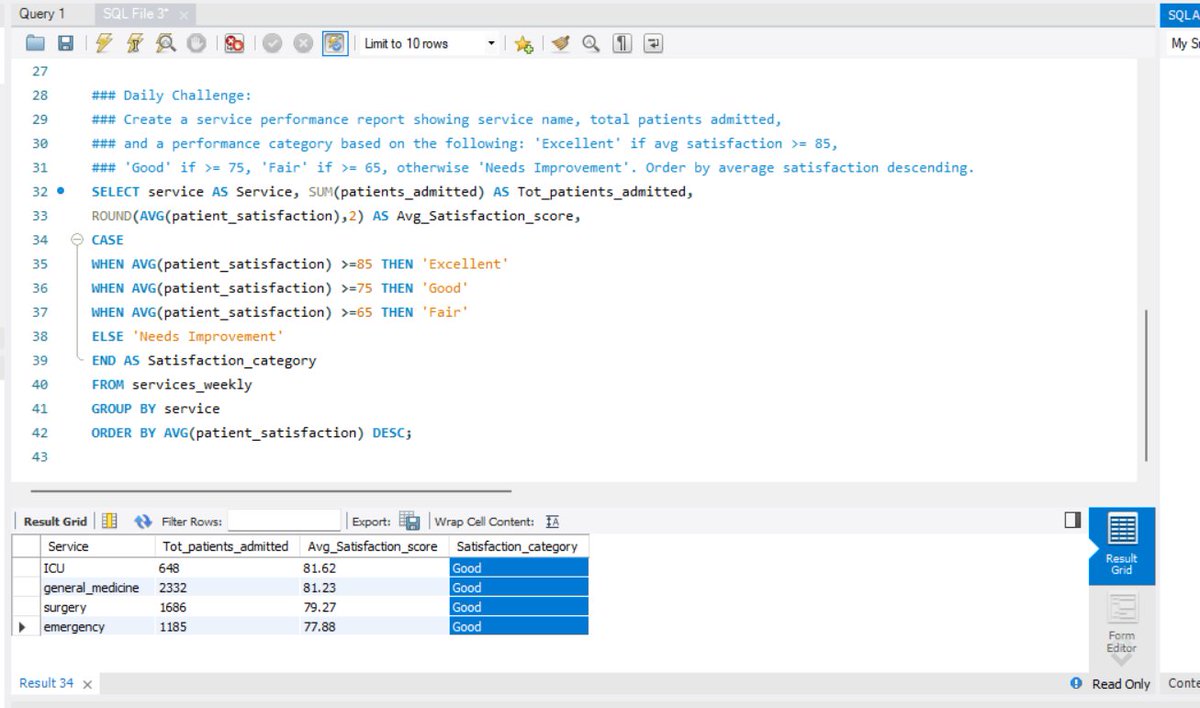The width and height of the screenshot is (1200, 708).
Task: Click the 648 patients admitted cell
Action: (x=225, y=568)
